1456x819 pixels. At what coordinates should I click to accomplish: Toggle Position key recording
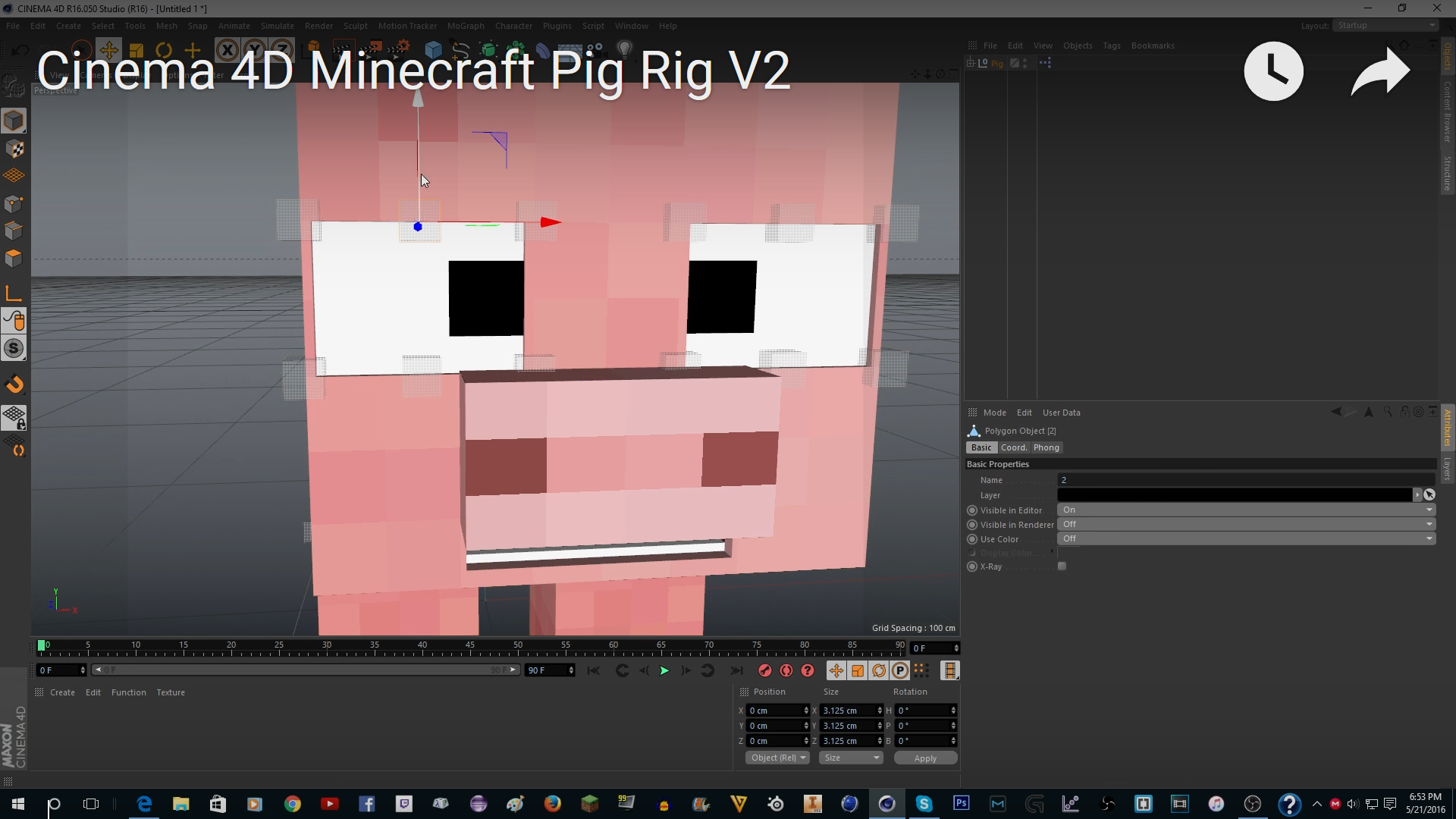click(x=836, y=670)
